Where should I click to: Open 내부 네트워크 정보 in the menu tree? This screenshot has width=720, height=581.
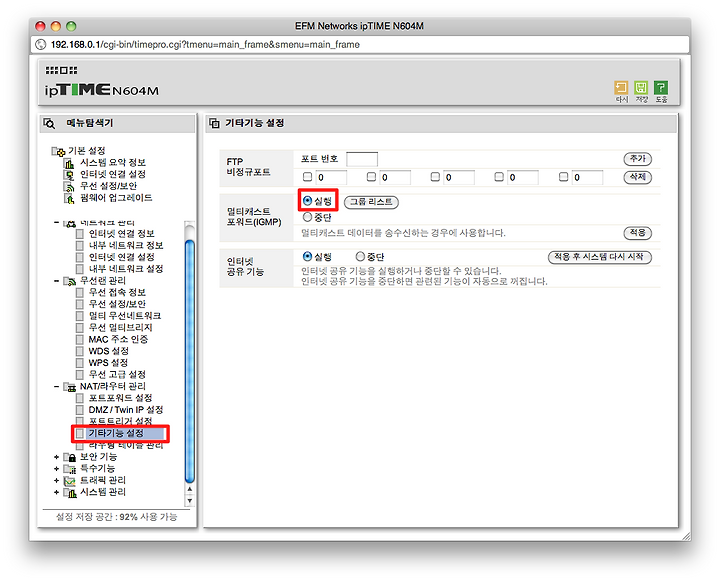click(126, 245)
